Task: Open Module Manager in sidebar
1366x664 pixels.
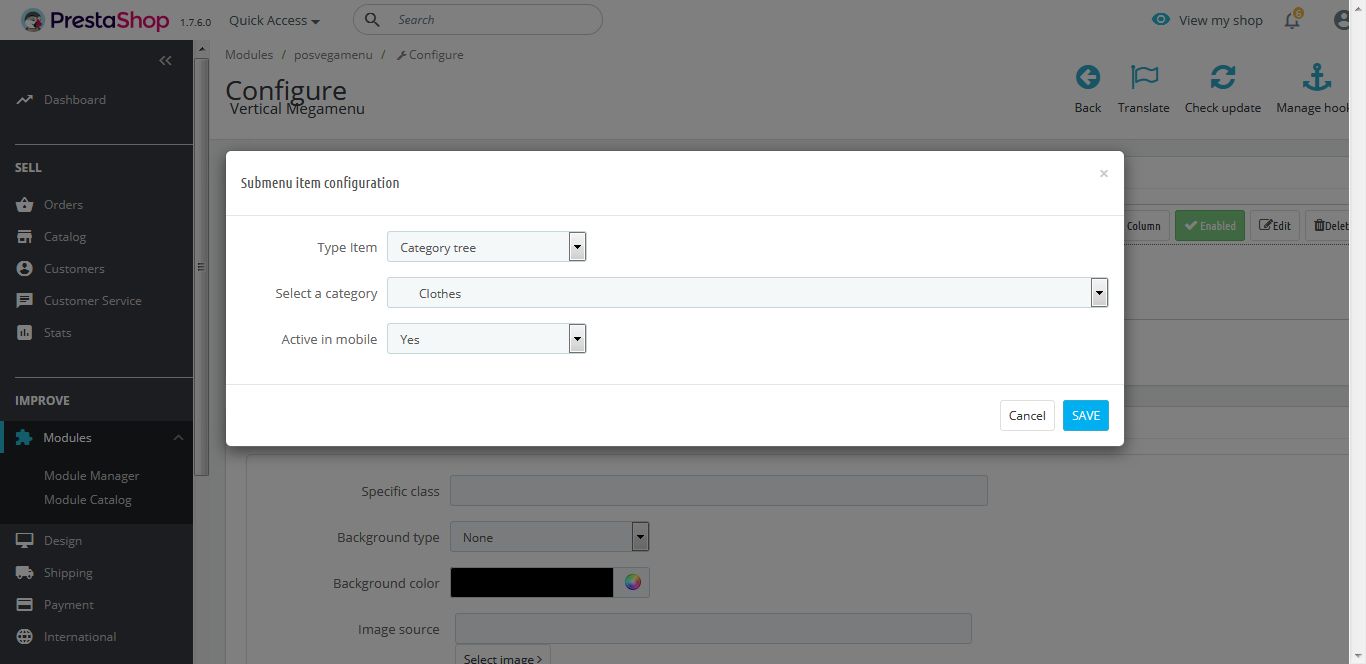Action: [91, 476]
